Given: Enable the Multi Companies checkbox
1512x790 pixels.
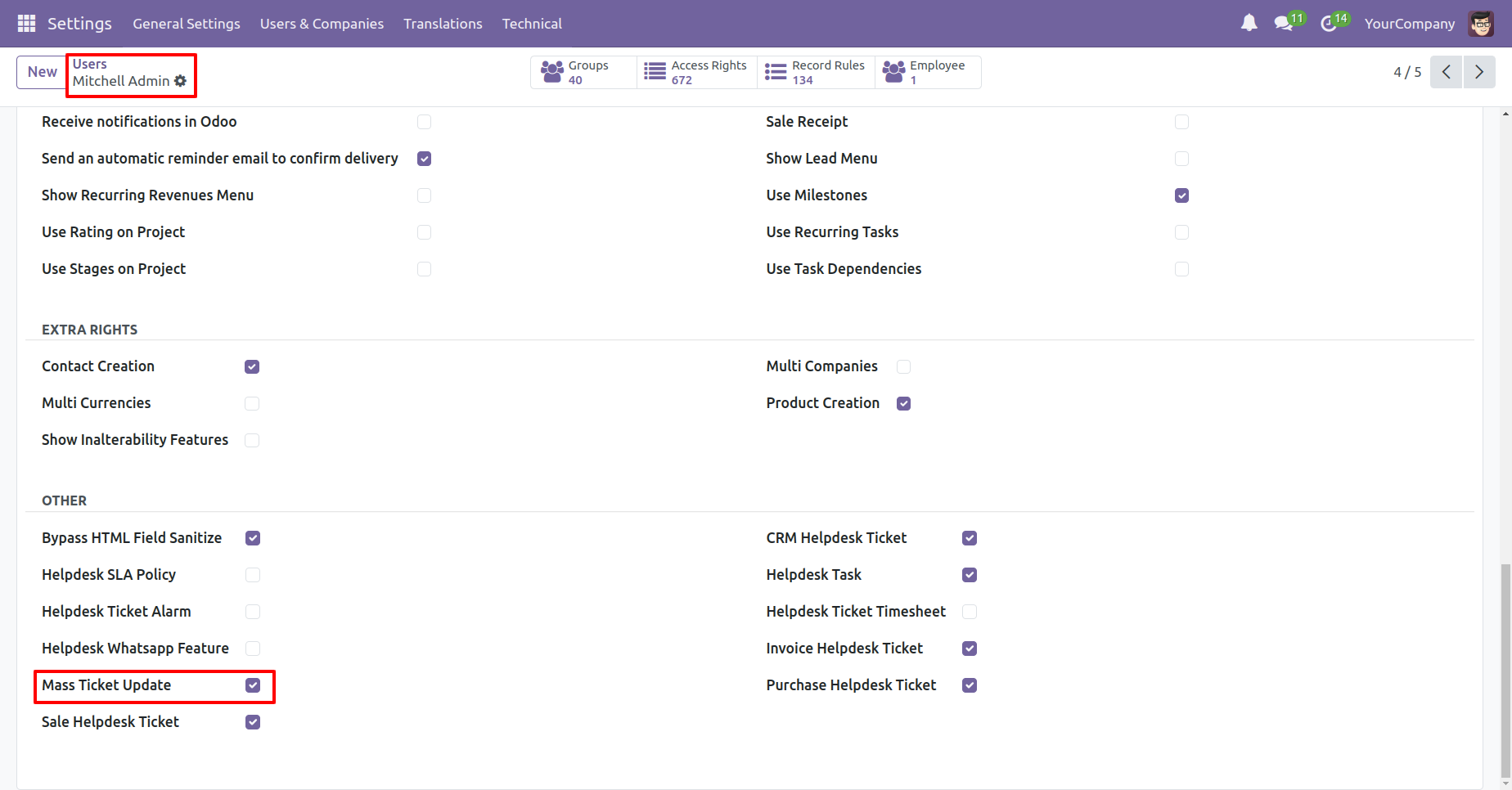Looking at the screenshot, I should [903, 366].
